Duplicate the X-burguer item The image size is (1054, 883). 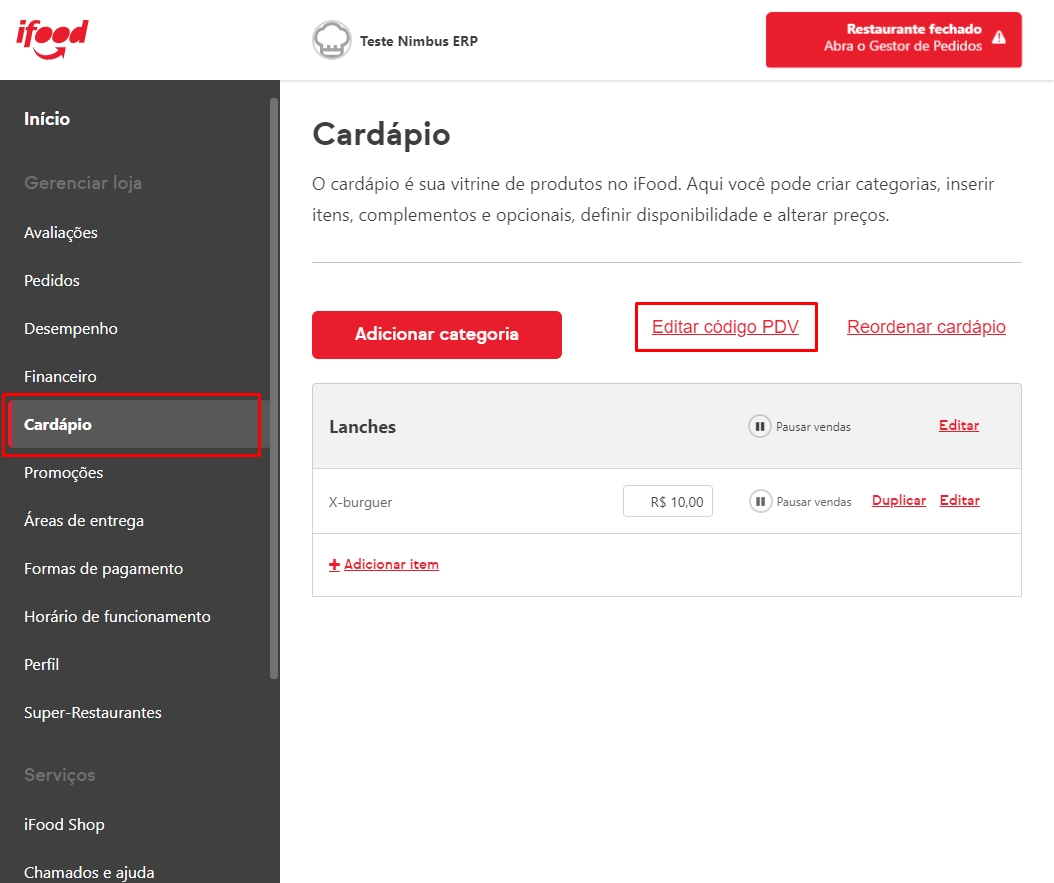(x=899, y=501)
